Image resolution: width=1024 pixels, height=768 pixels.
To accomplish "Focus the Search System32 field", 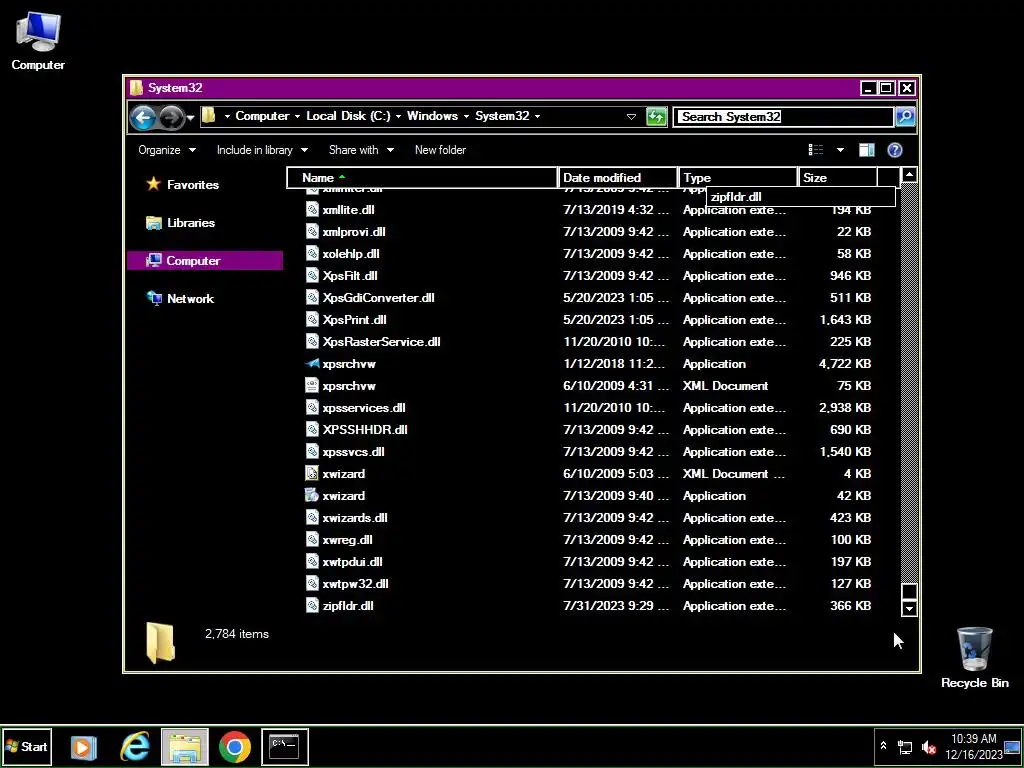I will click(783, 117).
